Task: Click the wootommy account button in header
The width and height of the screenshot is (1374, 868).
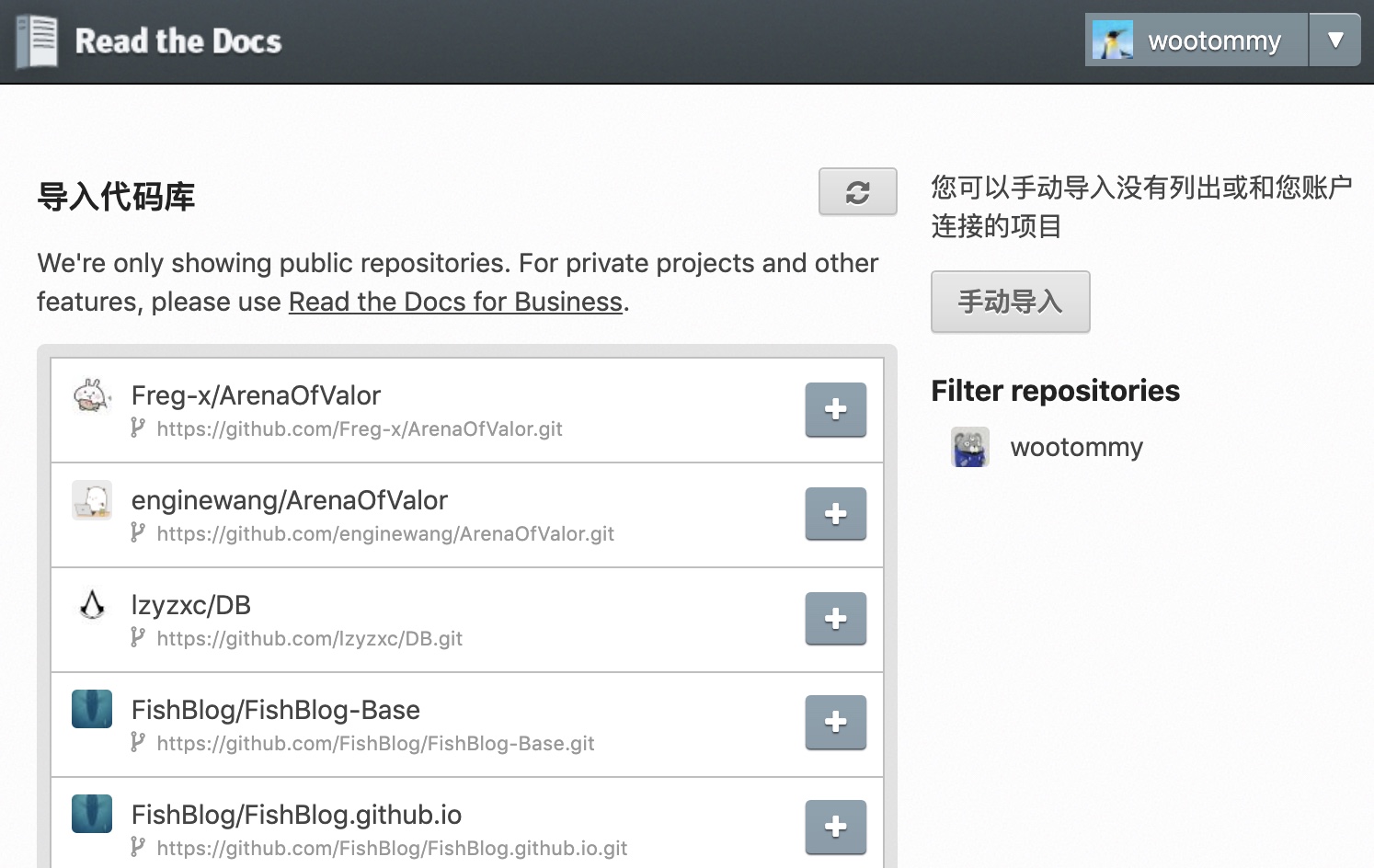Action: point(1196,40)
